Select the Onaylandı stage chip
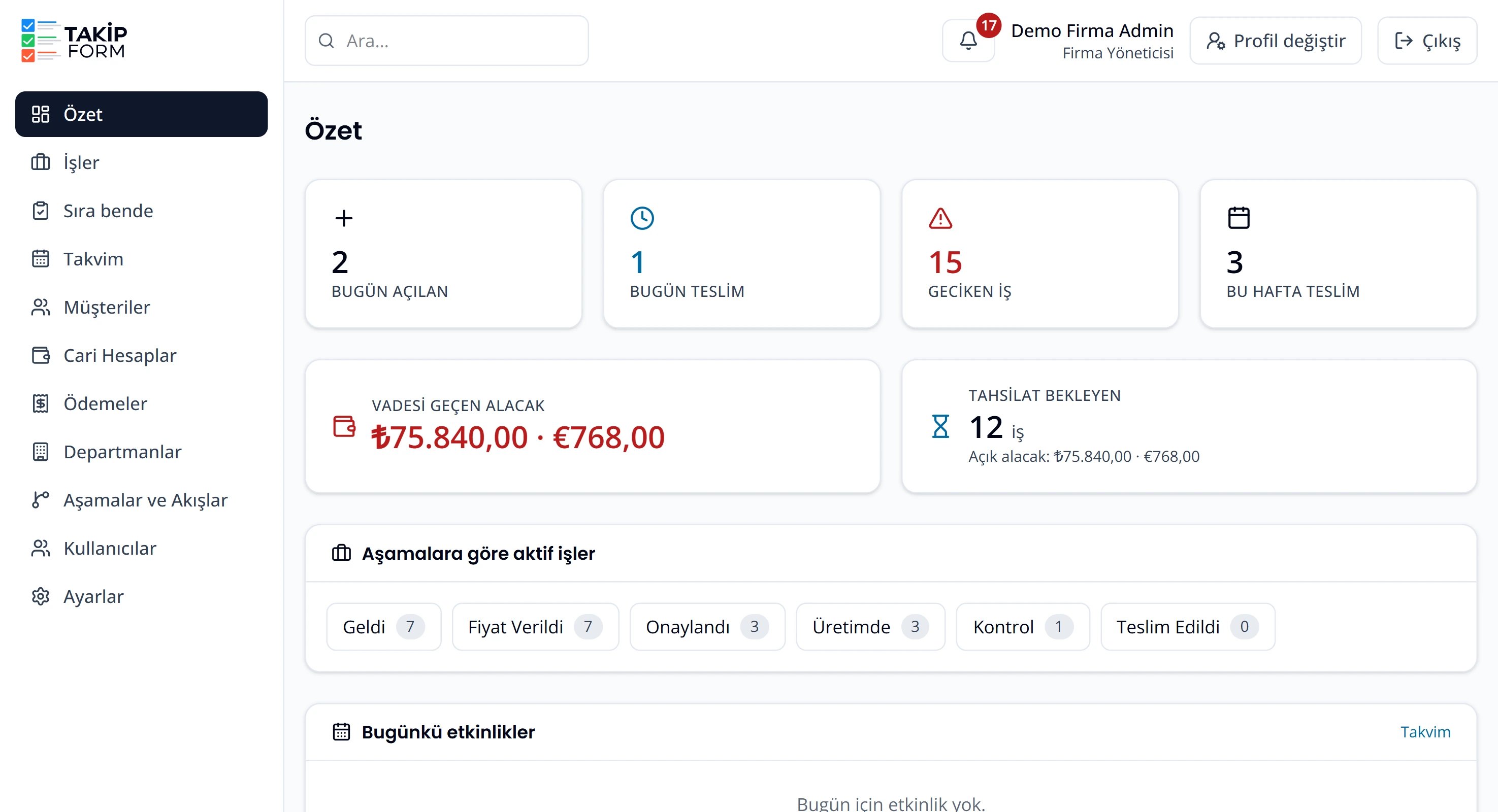1498x812 pixels. tap(708, 627)
